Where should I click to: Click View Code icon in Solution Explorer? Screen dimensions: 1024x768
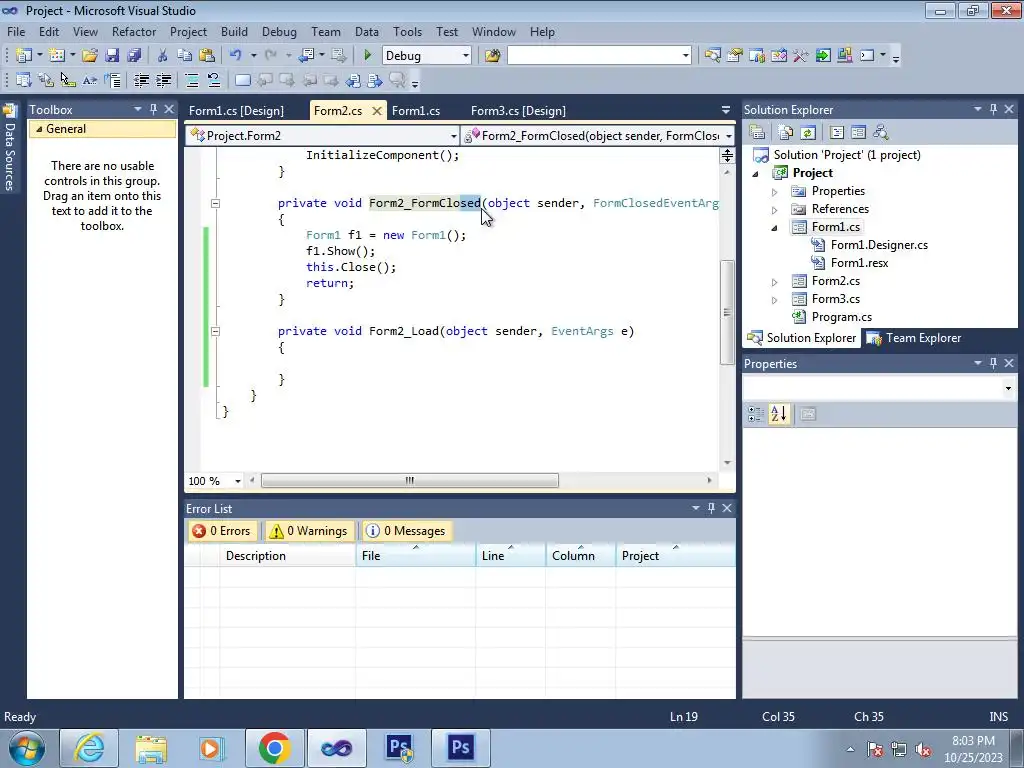point(837,133)
